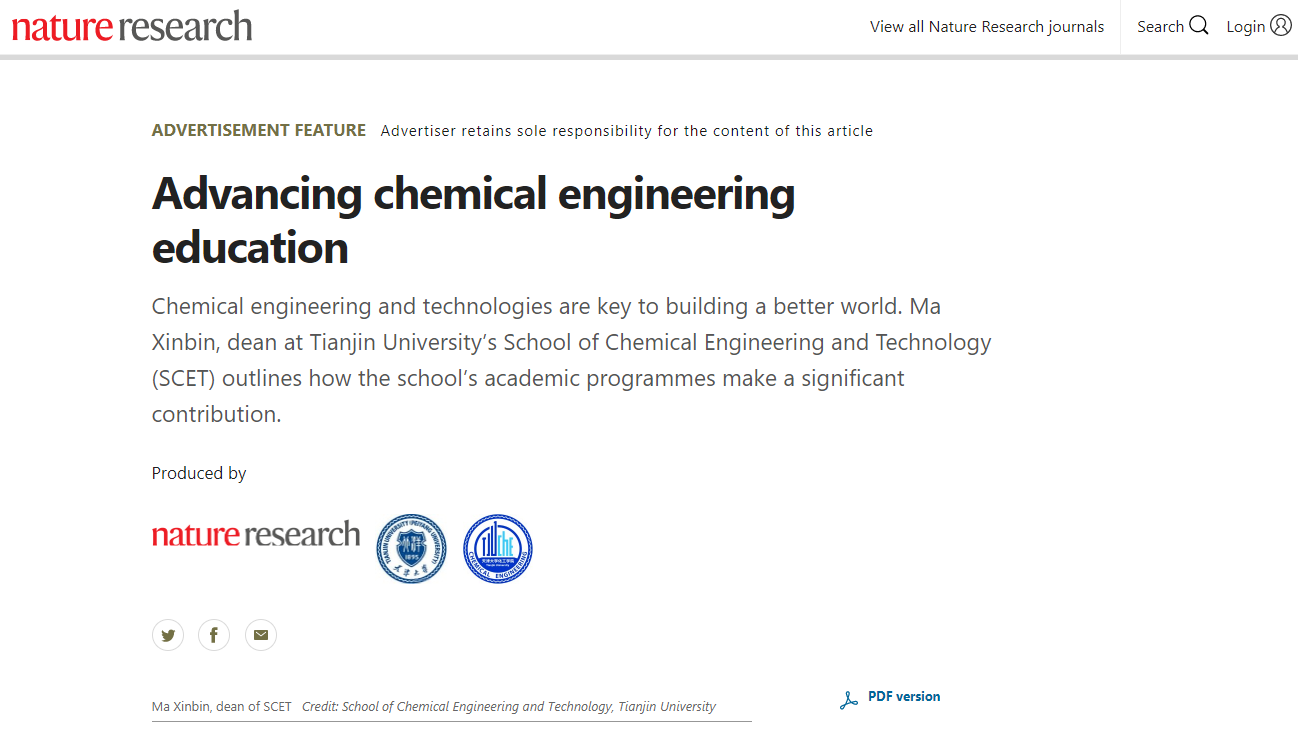Image resolution: width=1298 pixels, height=737 pixels.
Task: Click the PDF file icon
Action: [x=849, y=700]
